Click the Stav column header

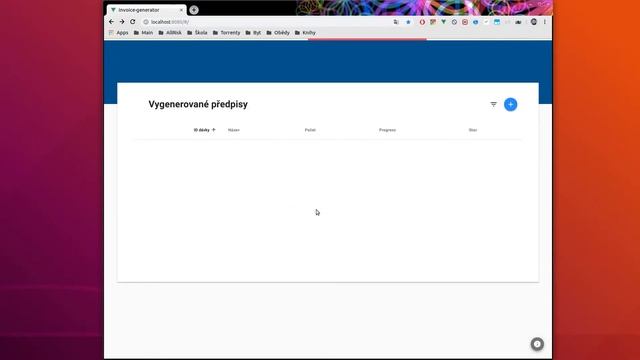point(473,130)
